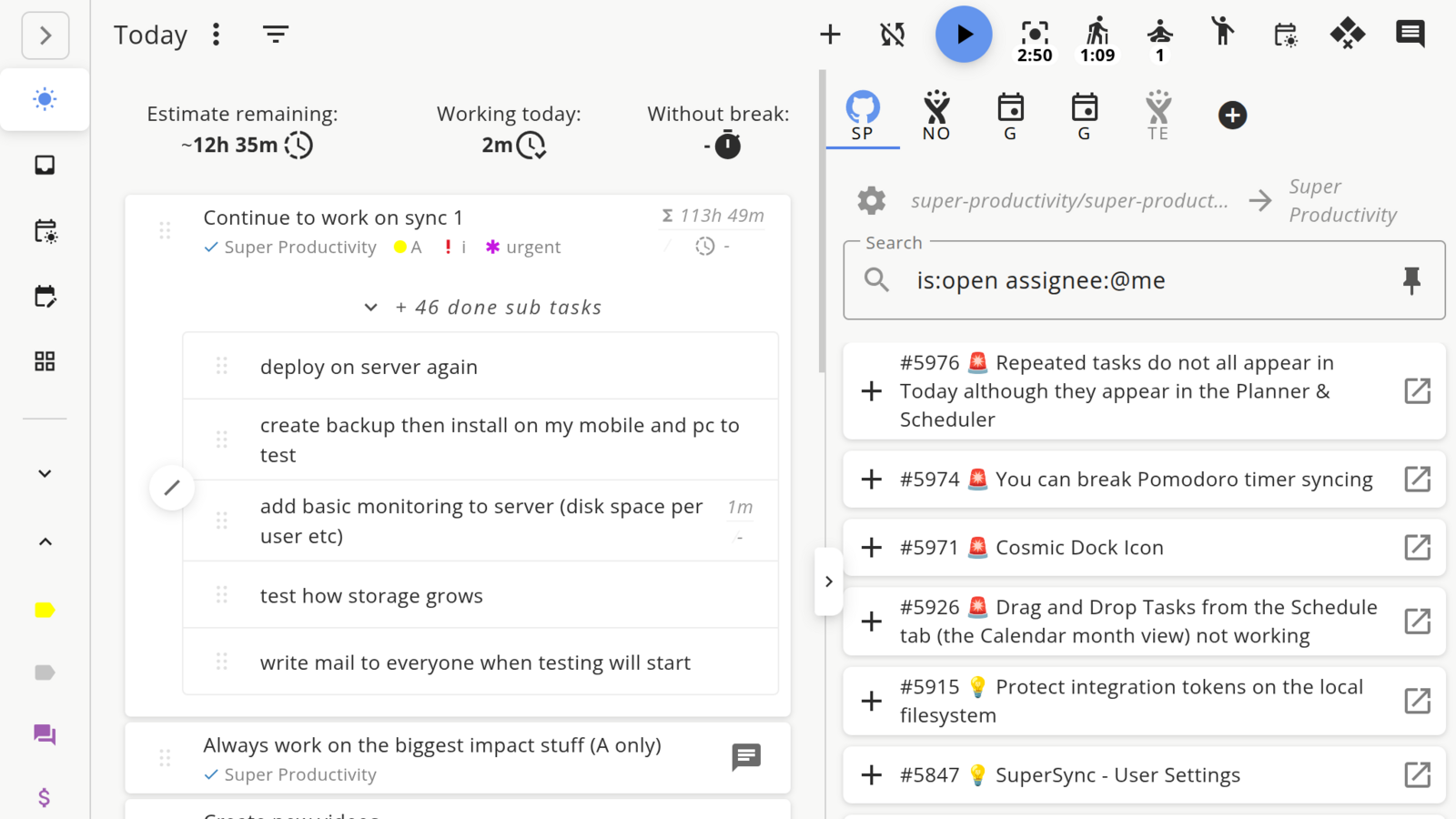The image size is (1456, 819).
Task: Select the NO provider tab
Action: tap(936, 116)
